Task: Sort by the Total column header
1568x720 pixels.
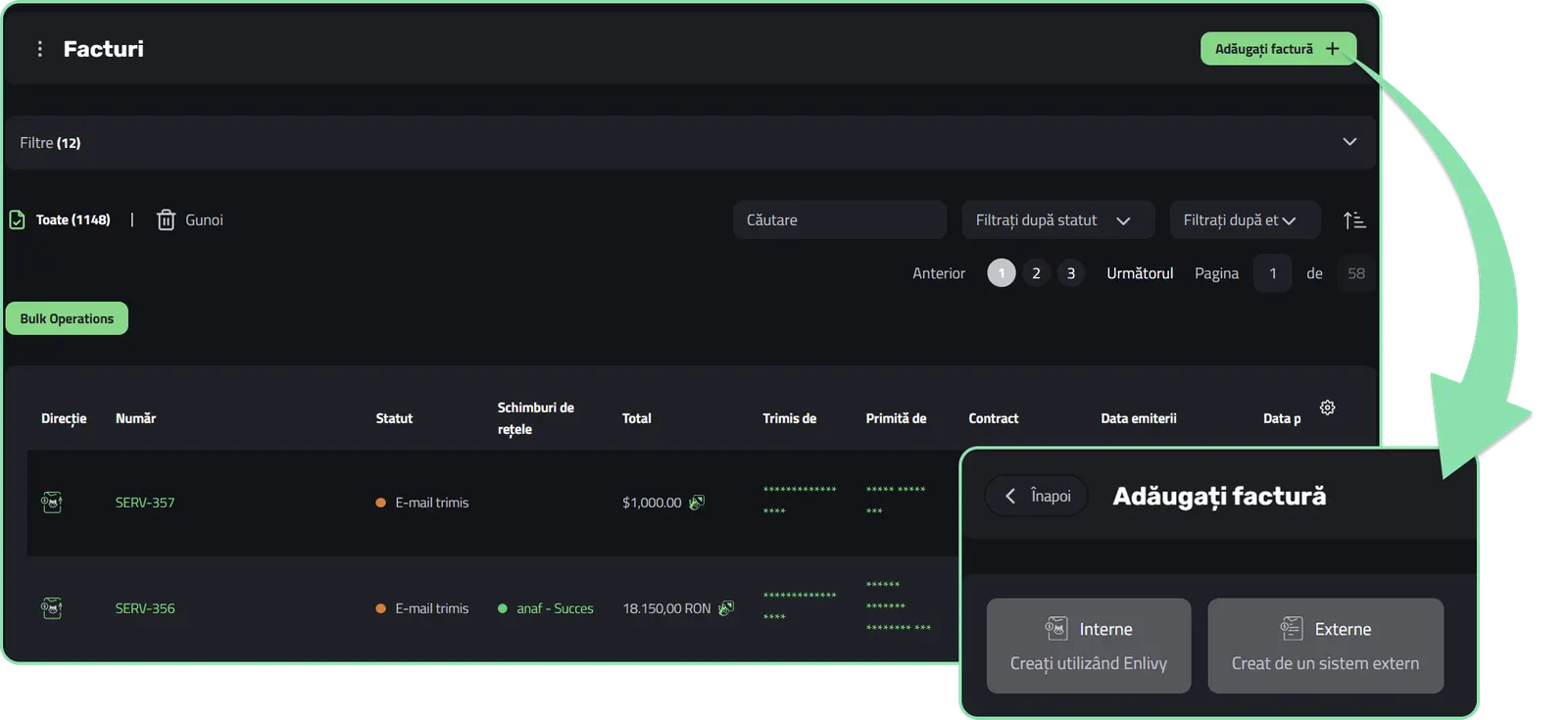Action: (x=636, y=418)
